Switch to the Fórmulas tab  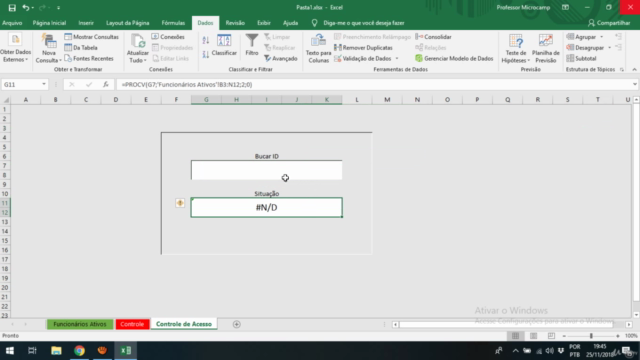point(173,23)
